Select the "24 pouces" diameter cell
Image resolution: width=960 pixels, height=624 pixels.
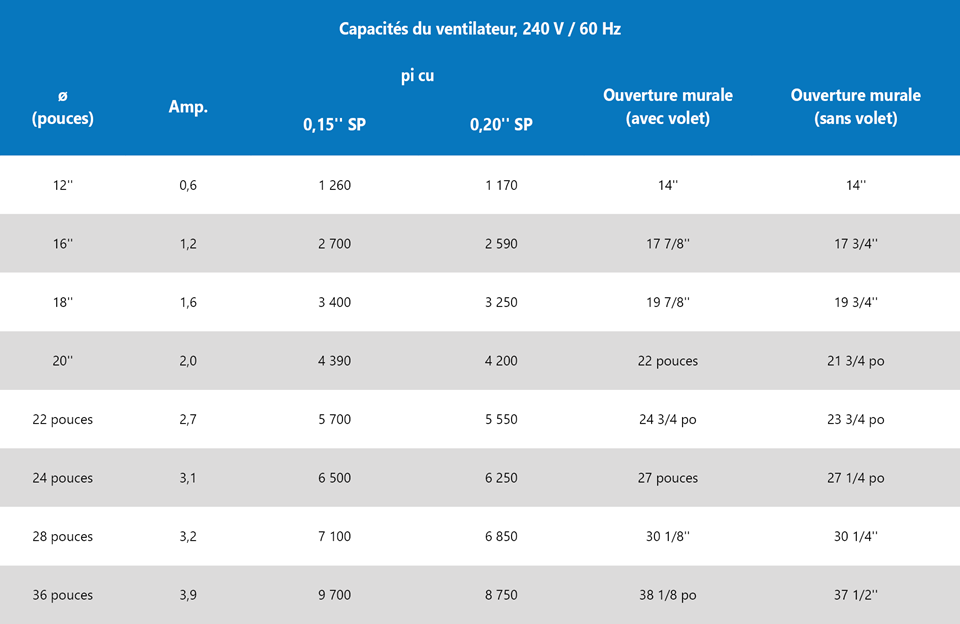click(62, 478)
